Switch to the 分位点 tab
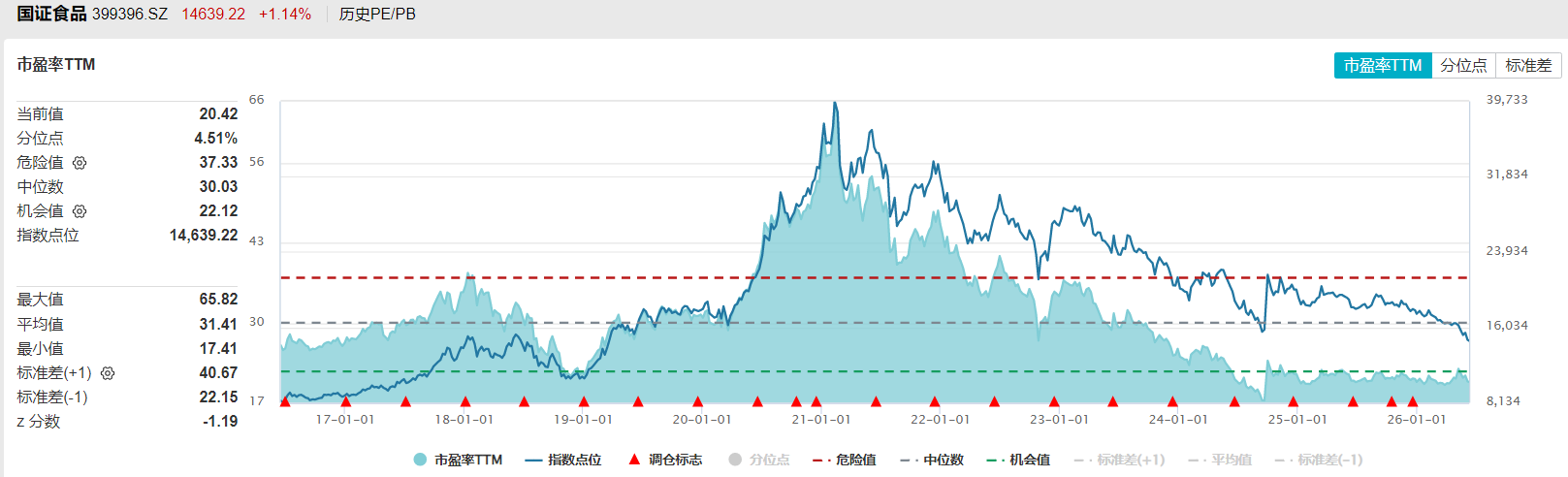Screen dimensions: 1568x477 coord(1463,65)
